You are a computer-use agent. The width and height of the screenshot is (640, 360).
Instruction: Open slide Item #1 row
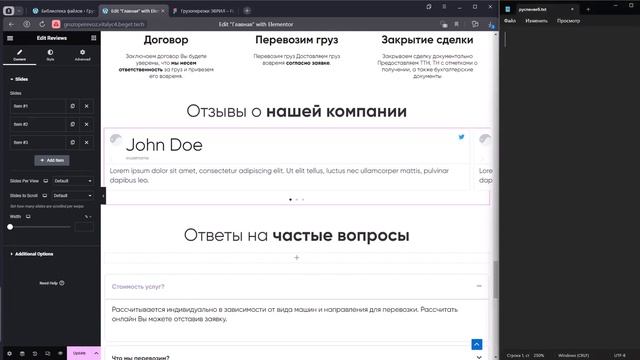coord(38,106)
